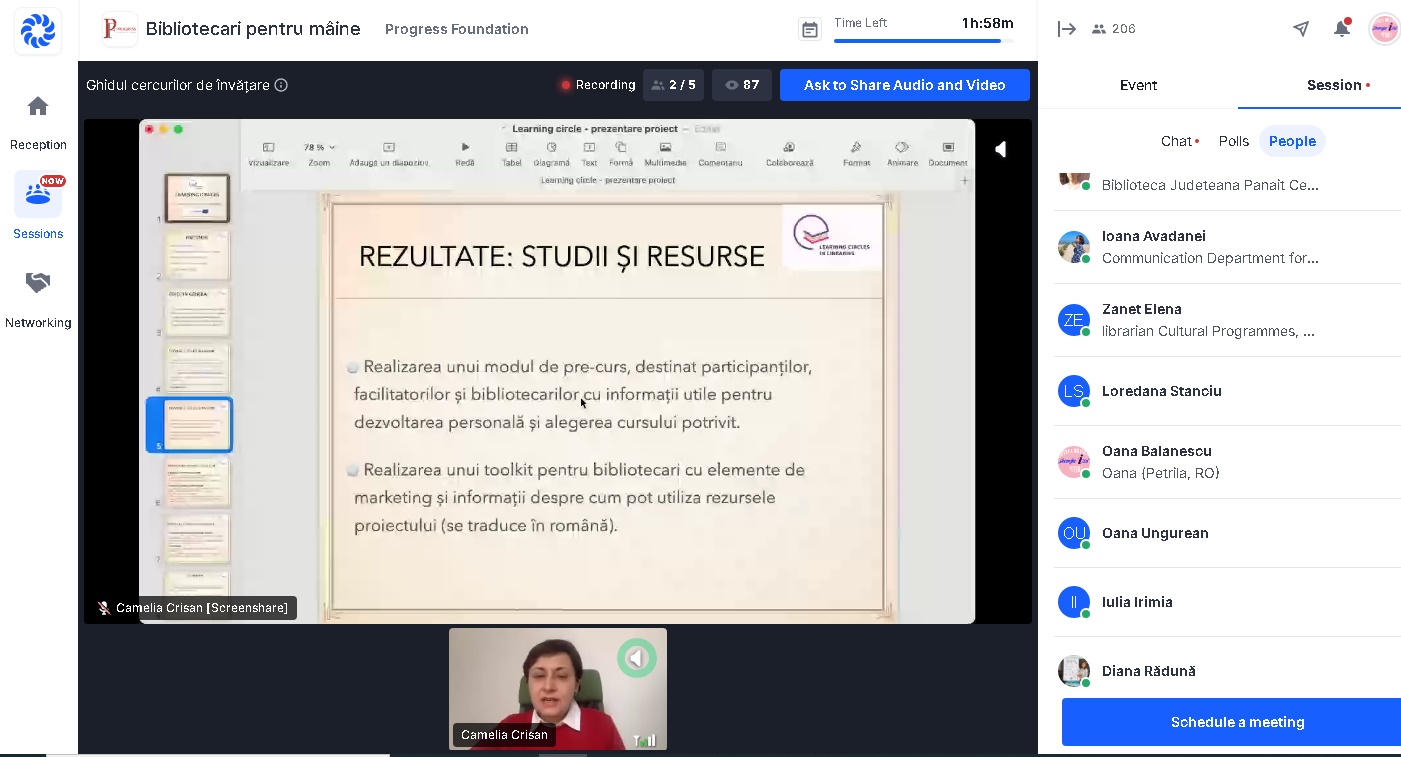
Task: Click the Time Left progress bar
Action: (x=922, y=41)
